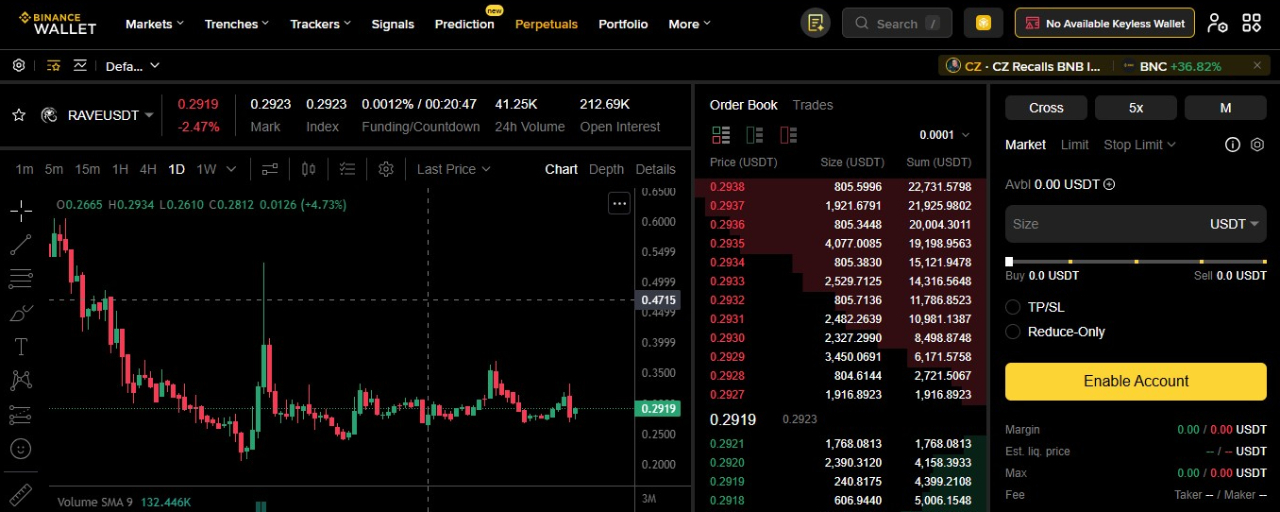
Task: Add RAVEUSDT to favorites with star
Action: [18, 115]
